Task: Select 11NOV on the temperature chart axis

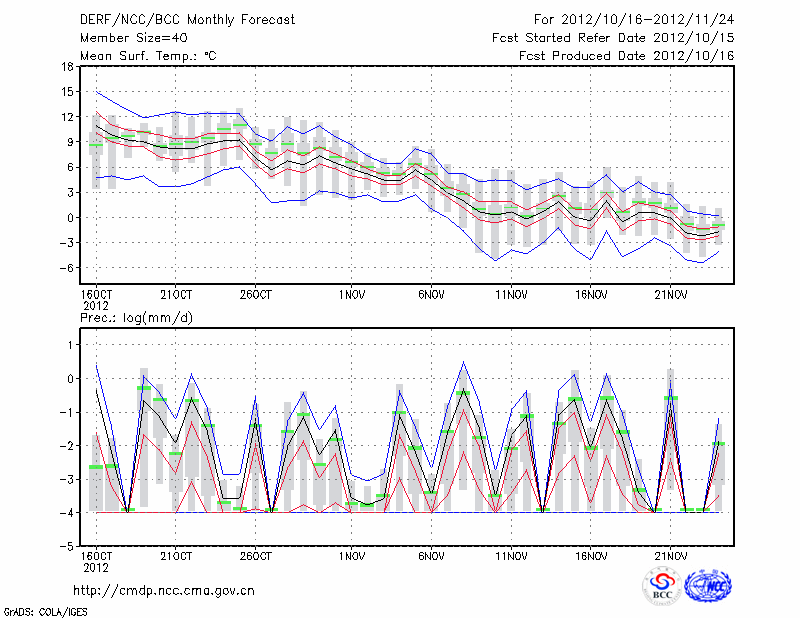Action: pos(511,295)
